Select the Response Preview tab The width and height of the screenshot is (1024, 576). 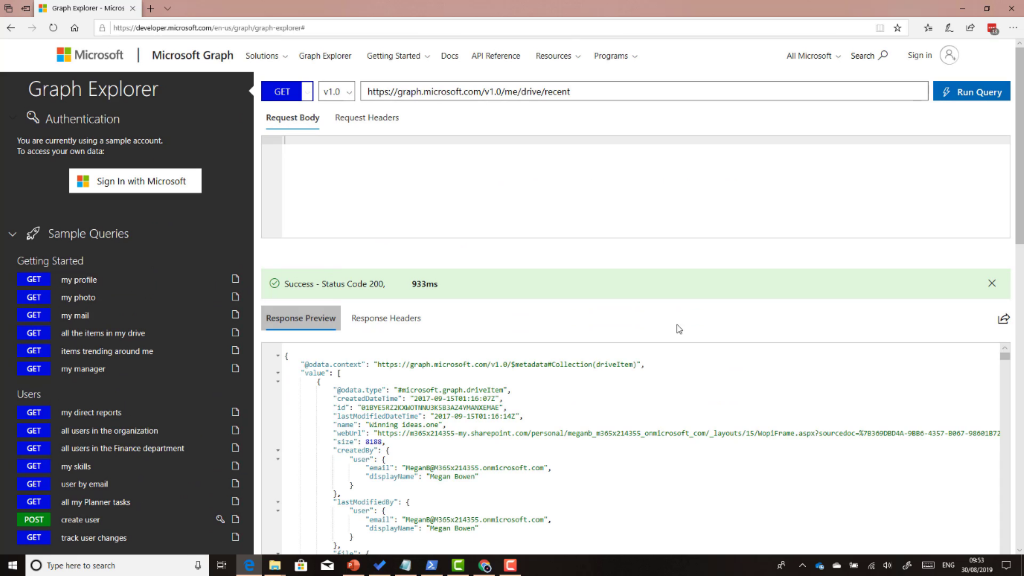coord(300,318)
